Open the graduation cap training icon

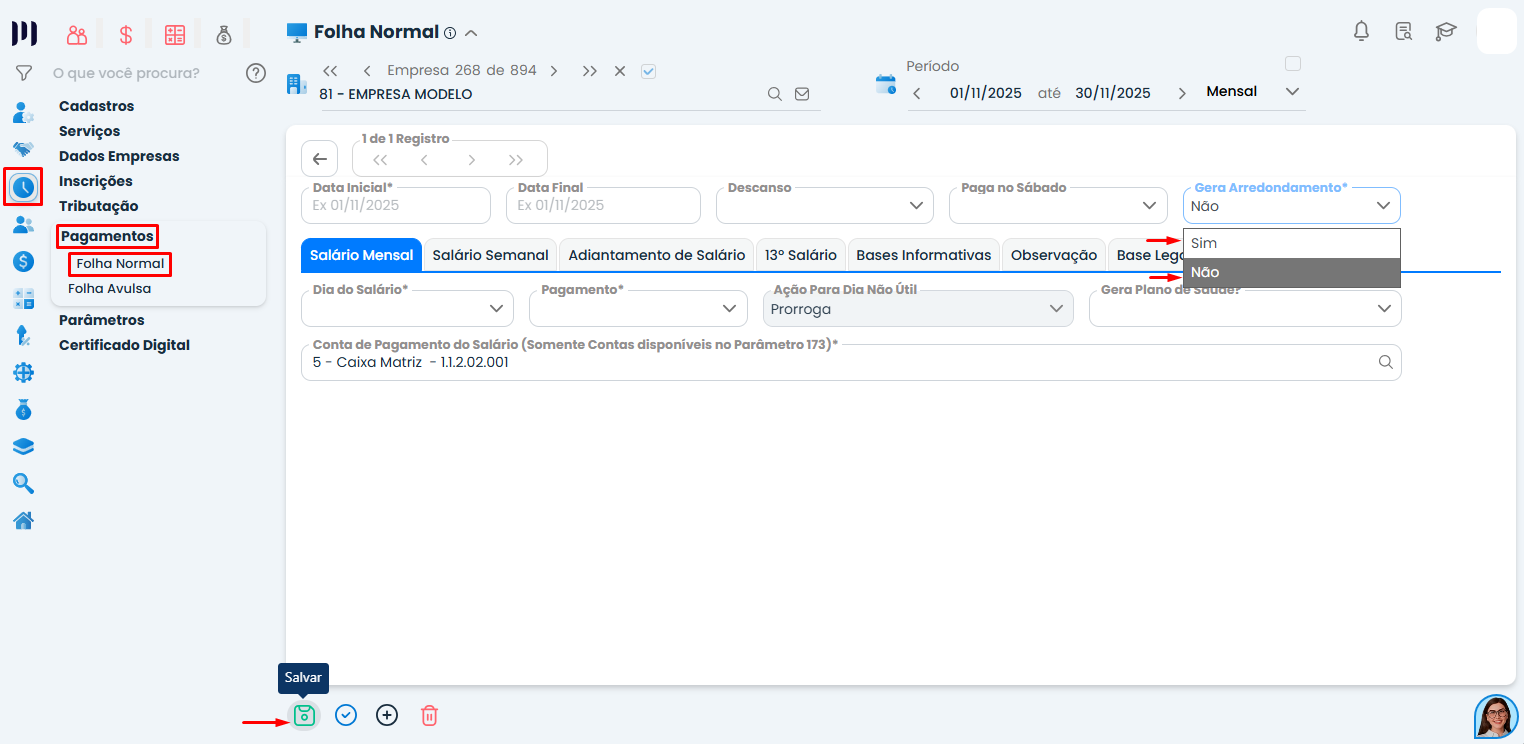click(x=1446, y=31)
